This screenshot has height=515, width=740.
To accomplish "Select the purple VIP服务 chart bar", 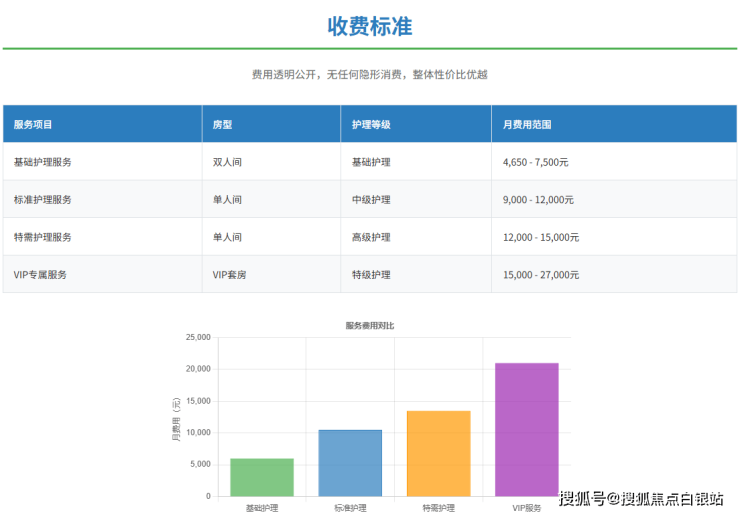I will tap(527, 429).
